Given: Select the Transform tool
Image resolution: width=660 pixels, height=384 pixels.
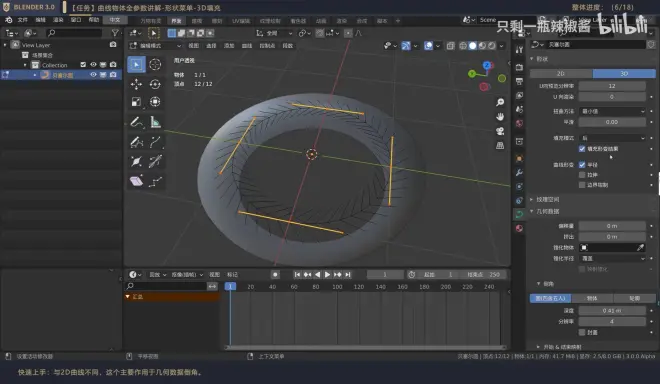Looking at the screenshot, I should (155, 102).
